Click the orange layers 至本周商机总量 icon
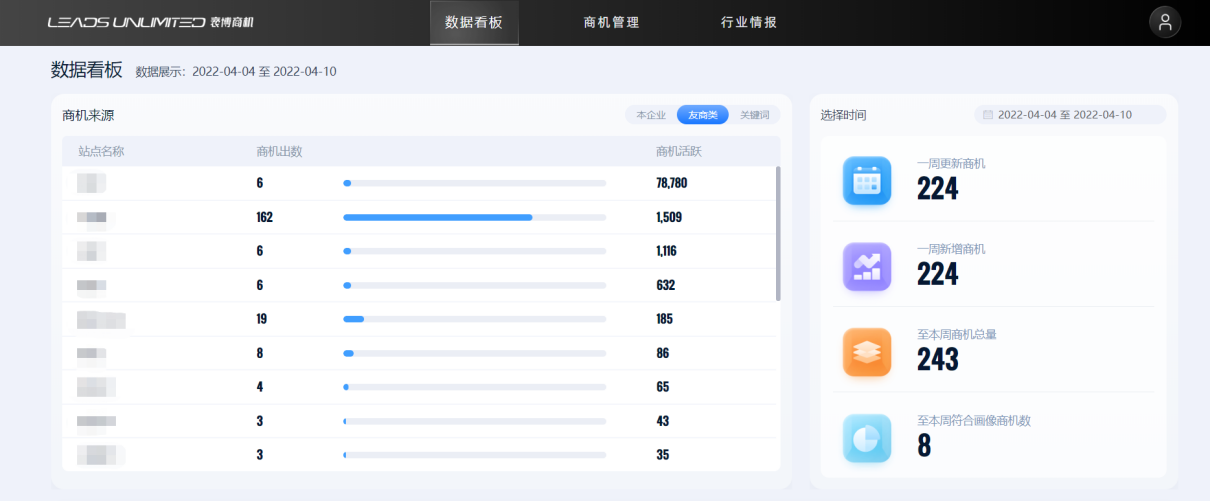Viewport: 1210px width, 501px height. click(x=866, y=352)
